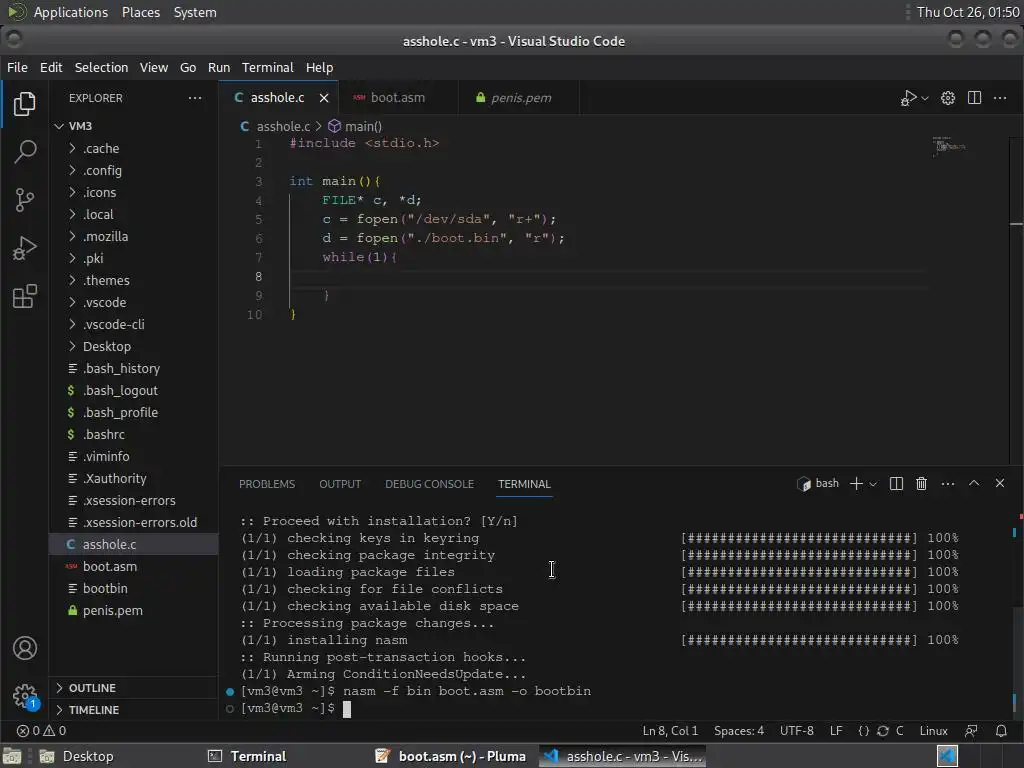The height and width of the screenshot is (768, 1024).
Task: Open the bootbin file in explorer
Action: coord(133,588)
